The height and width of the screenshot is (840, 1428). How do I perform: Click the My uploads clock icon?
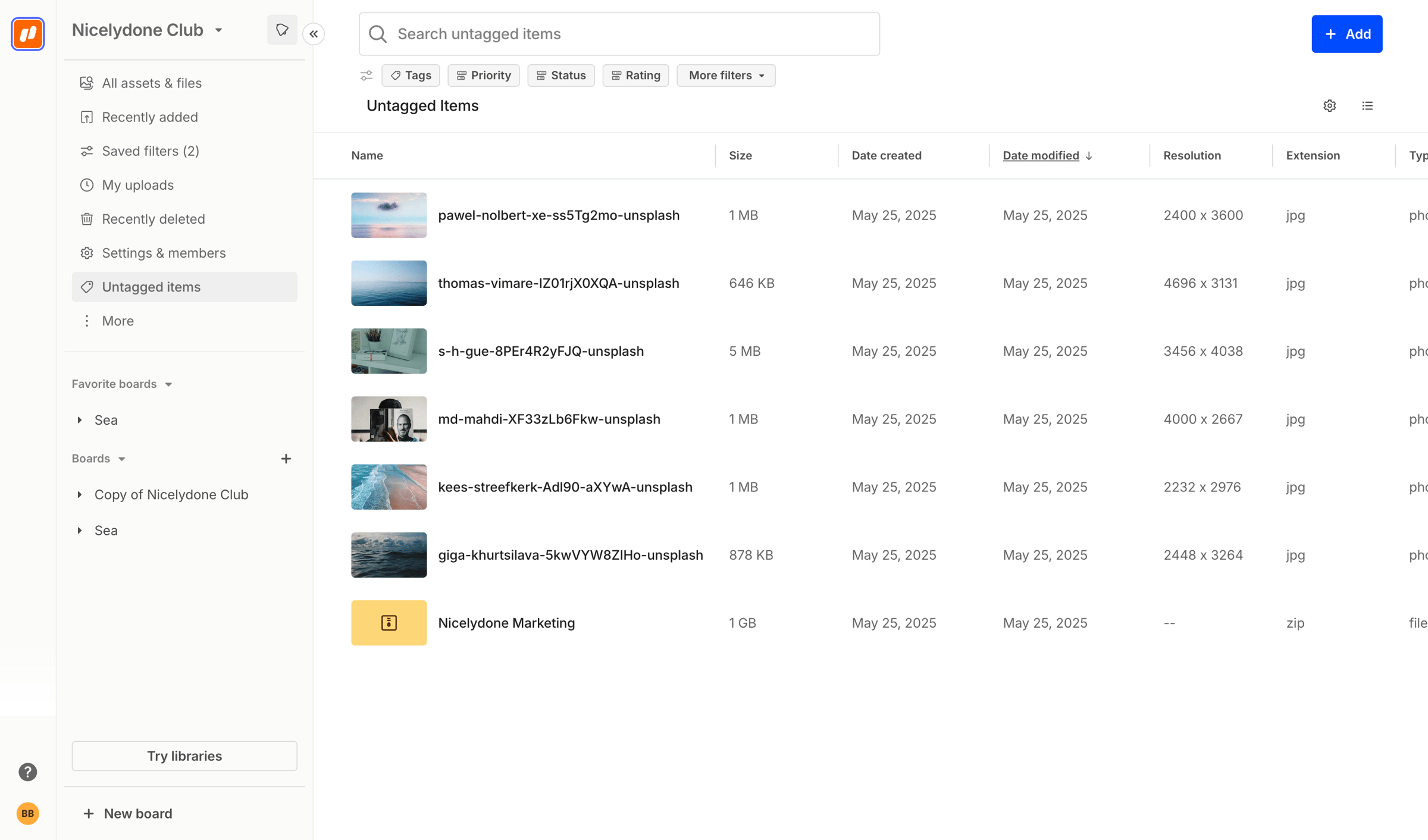pos(87,185)
